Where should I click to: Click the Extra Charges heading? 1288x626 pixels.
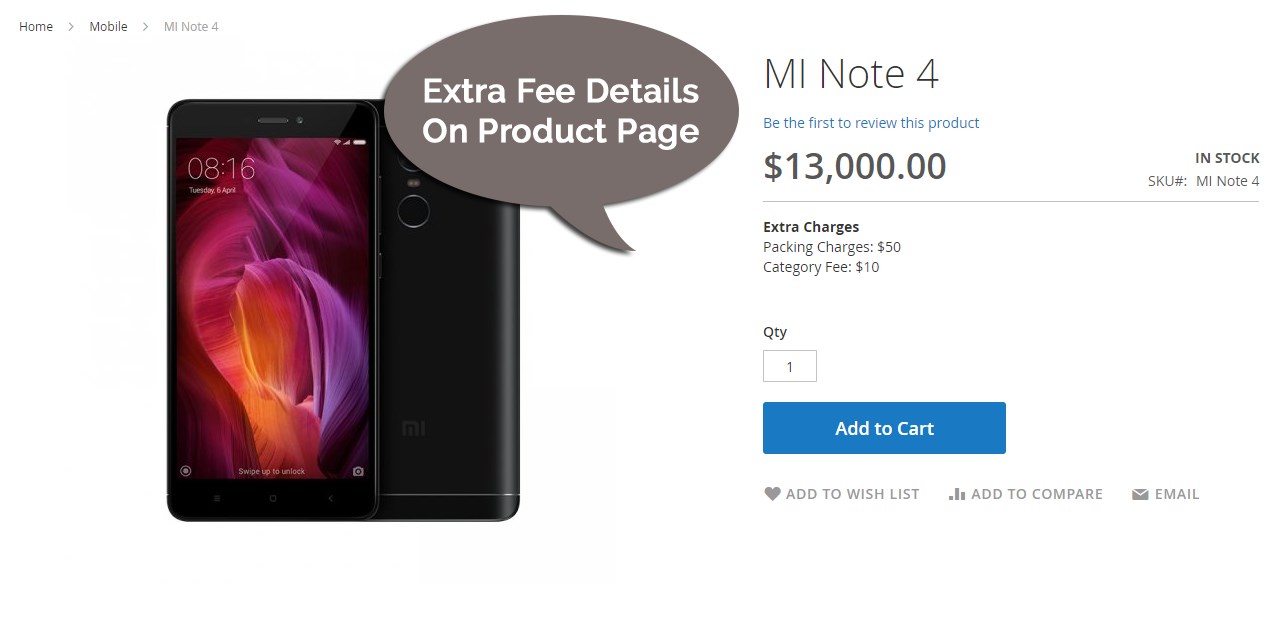(810, 227)
